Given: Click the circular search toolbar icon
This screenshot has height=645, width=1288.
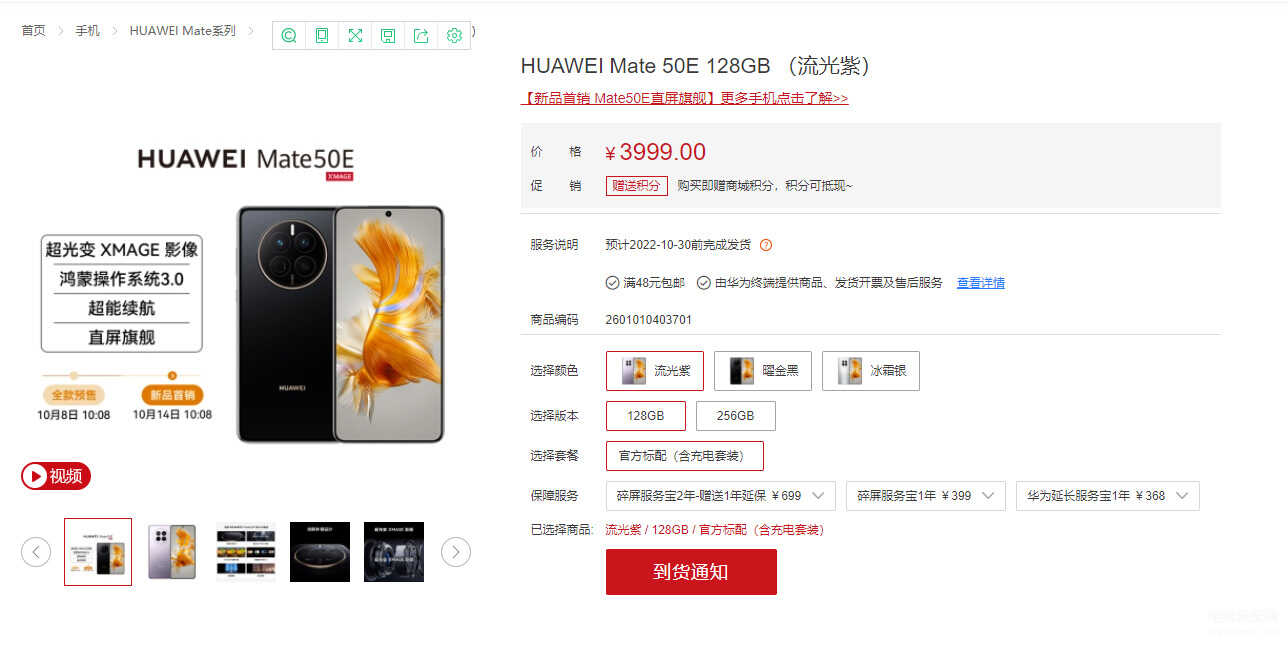Looking at the screenshot, I should point(289,36).
